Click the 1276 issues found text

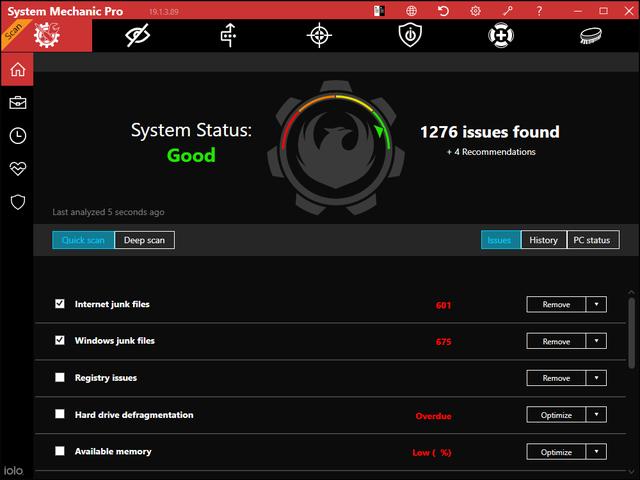coord(490,132)
